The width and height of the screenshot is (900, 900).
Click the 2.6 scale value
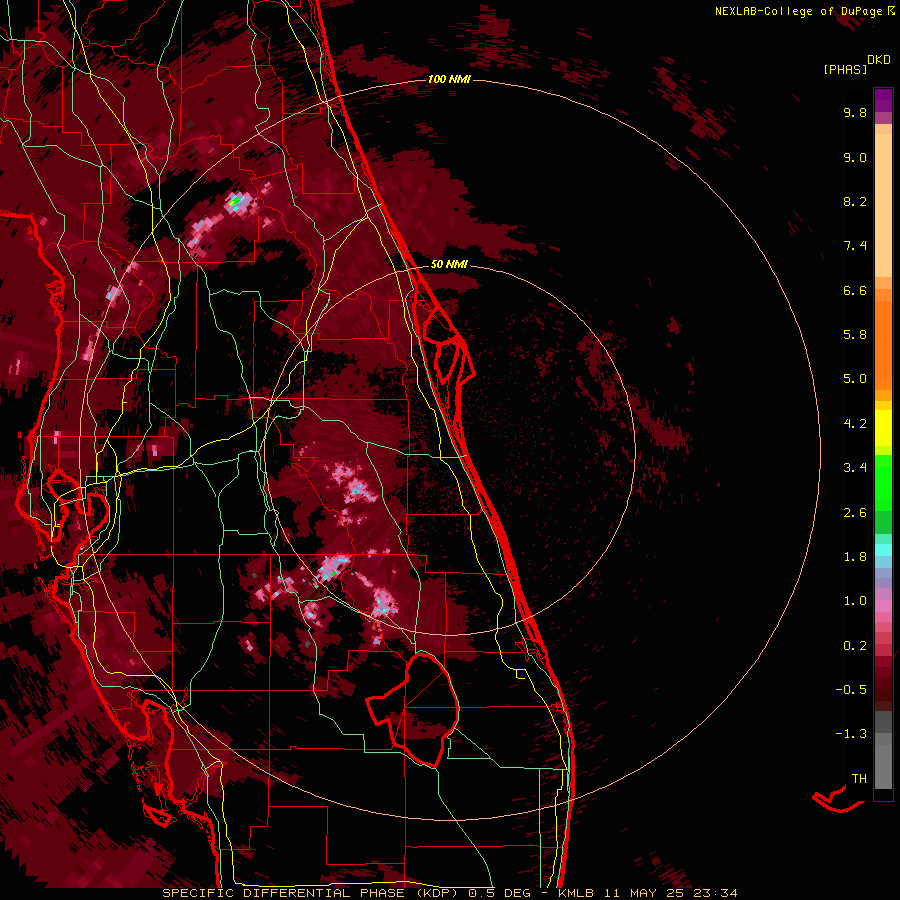pos(855,513)
